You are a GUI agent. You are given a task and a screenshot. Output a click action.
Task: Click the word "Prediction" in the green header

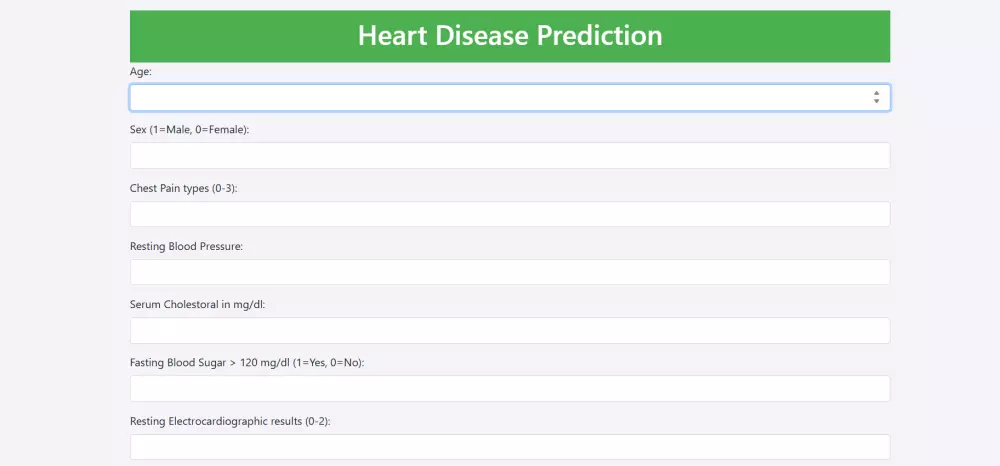click(x=600, y=36)
